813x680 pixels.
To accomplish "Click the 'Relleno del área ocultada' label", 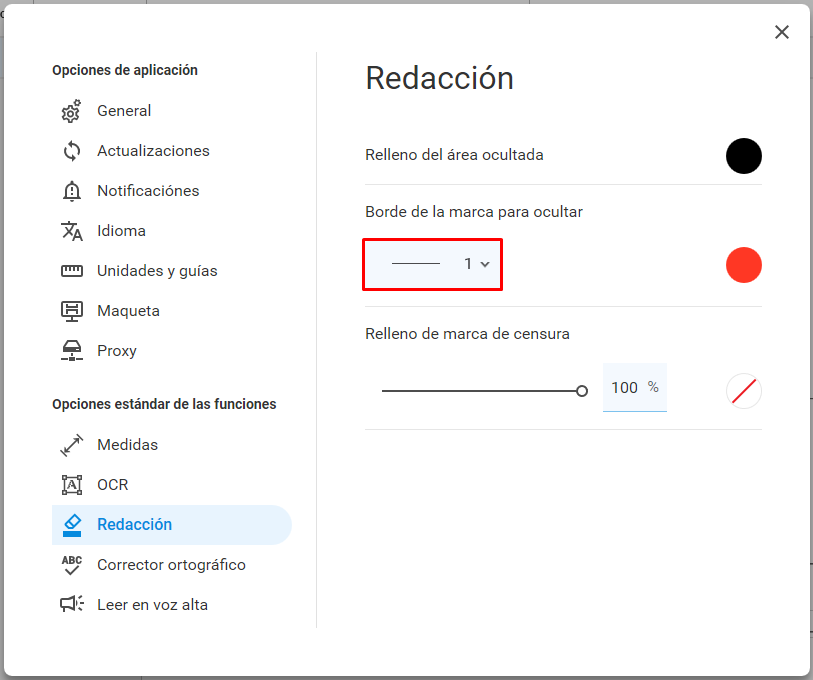I will (454, 155).
